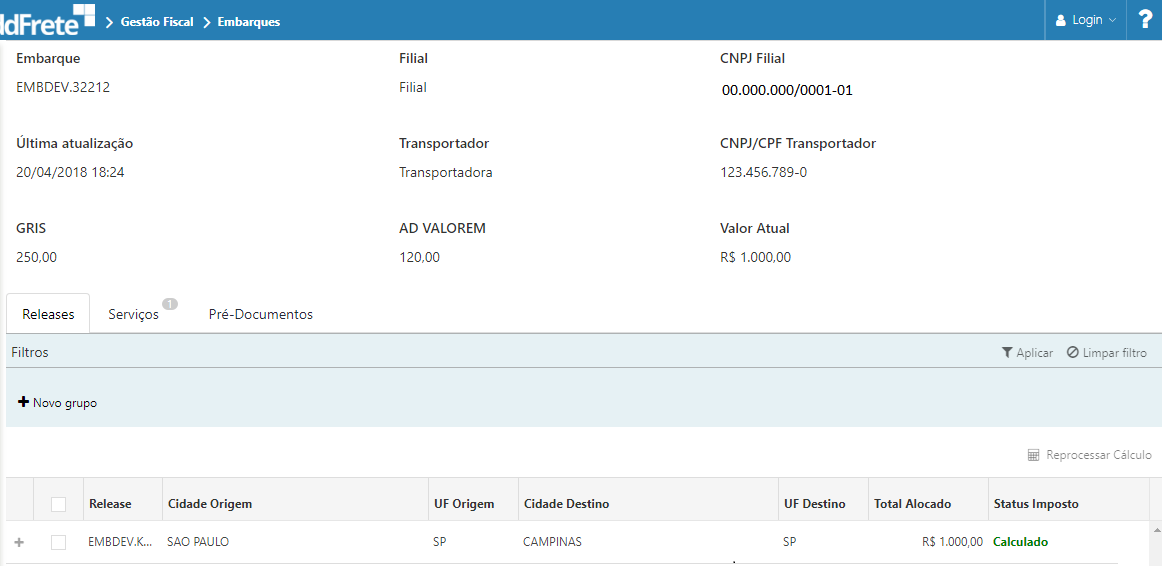Click the user icon beside Login

pyautogui.click(x=1061, y=20)
